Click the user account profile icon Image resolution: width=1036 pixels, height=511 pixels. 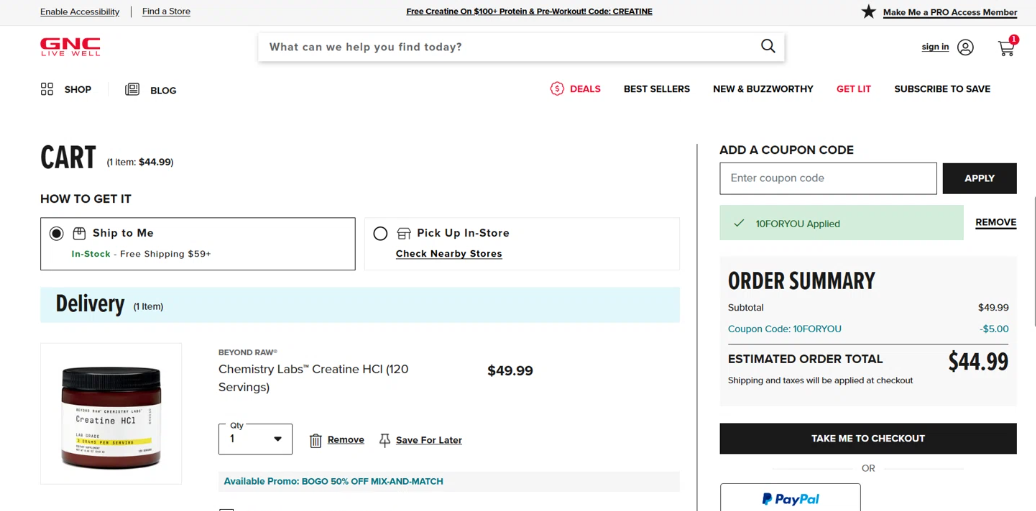click(965, 47)
